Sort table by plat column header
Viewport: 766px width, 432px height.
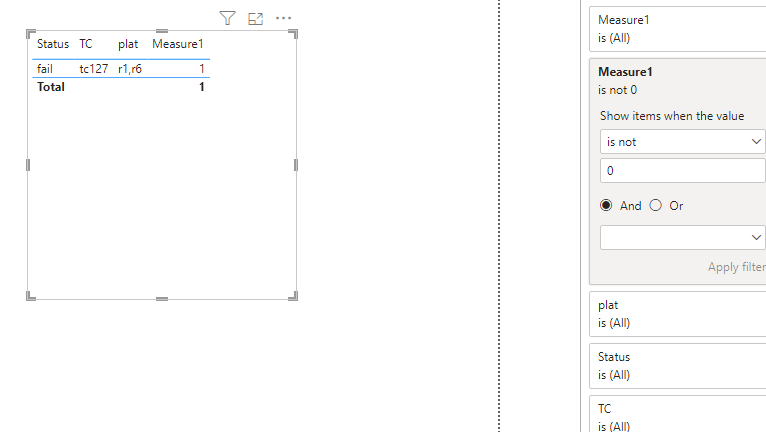click(128, 44)
